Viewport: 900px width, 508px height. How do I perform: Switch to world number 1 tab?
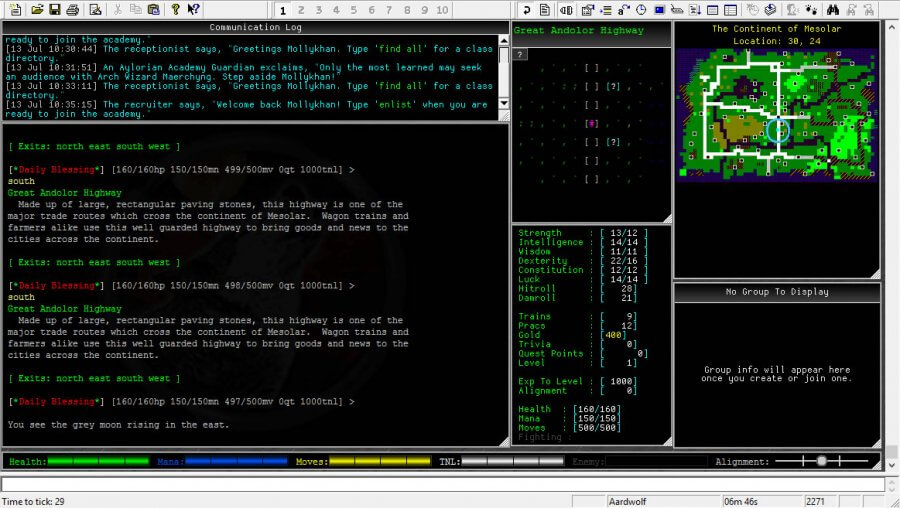coord(285,9)
